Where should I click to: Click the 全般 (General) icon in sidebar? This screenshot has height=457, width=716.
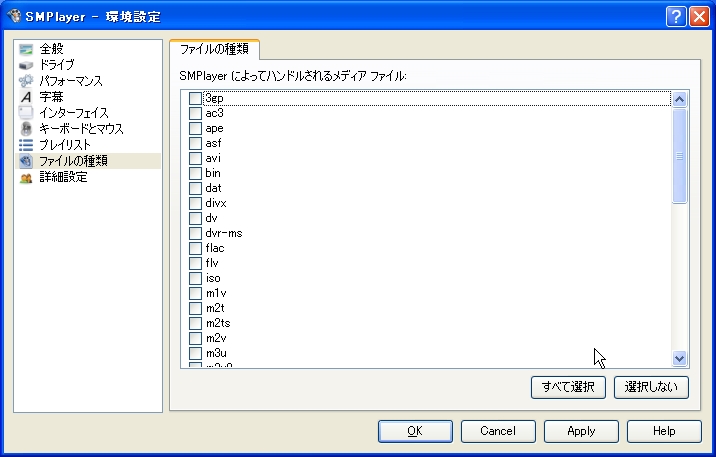(26, 49)
